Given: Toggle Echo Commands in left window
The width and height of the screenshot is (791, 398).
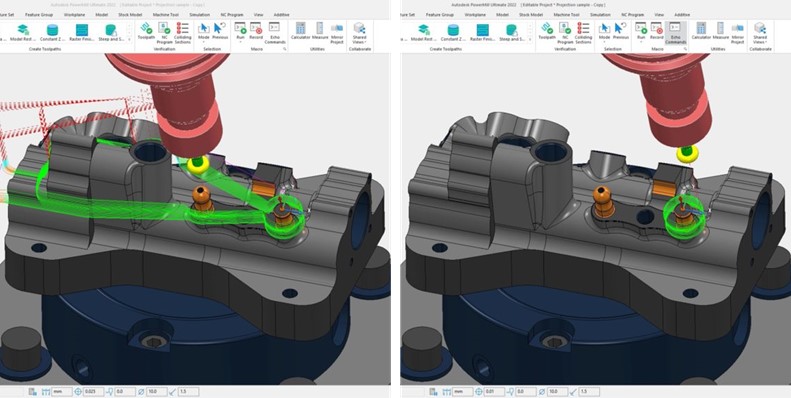Looking at the screenshot, I should click(x=275, y=33).
